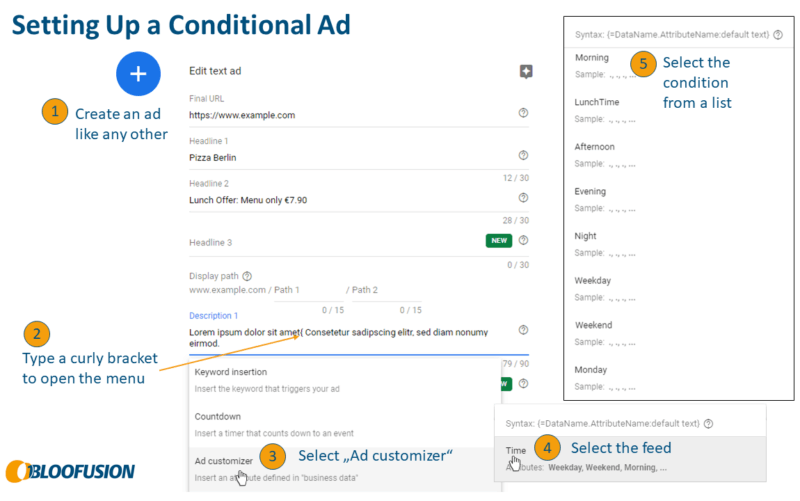Click the Headline 3 help icon
Image resolution: width=800 pixels, height=501 pixels.
coord(524,240)
